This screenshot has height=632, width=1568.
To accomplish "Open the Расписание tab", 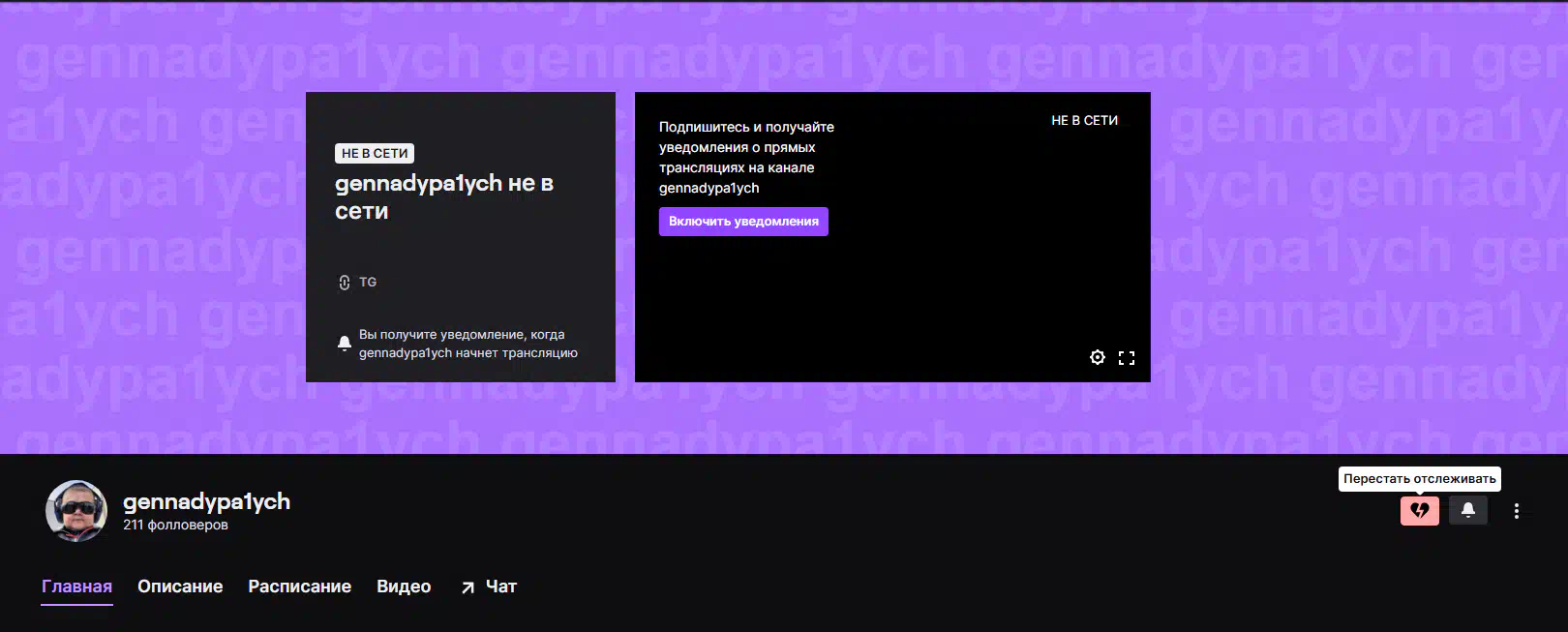I will click(x=300, y=587).
